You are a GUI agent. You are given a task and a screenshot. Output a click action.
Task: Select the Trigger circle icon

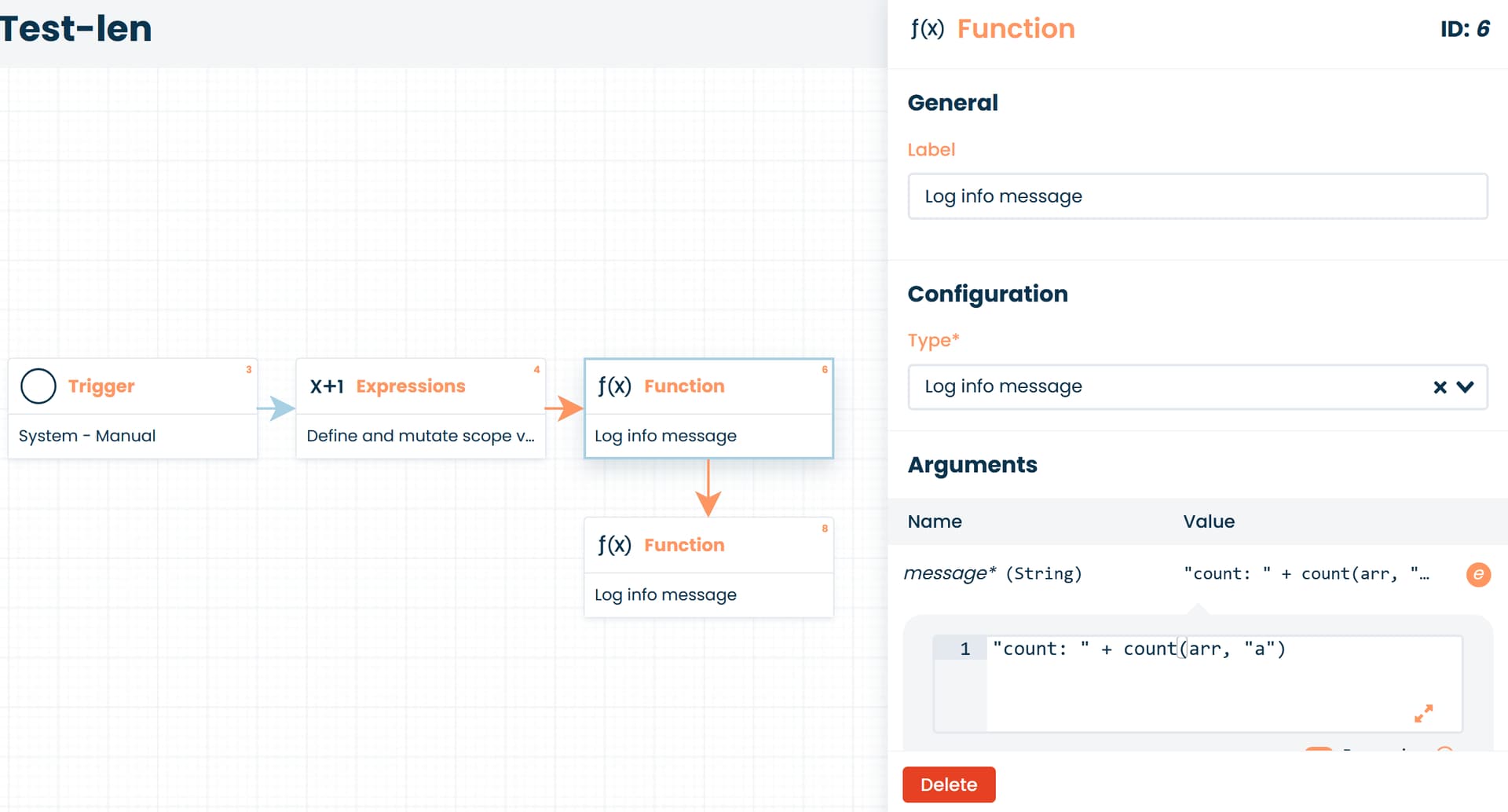(x=38, y=386)
